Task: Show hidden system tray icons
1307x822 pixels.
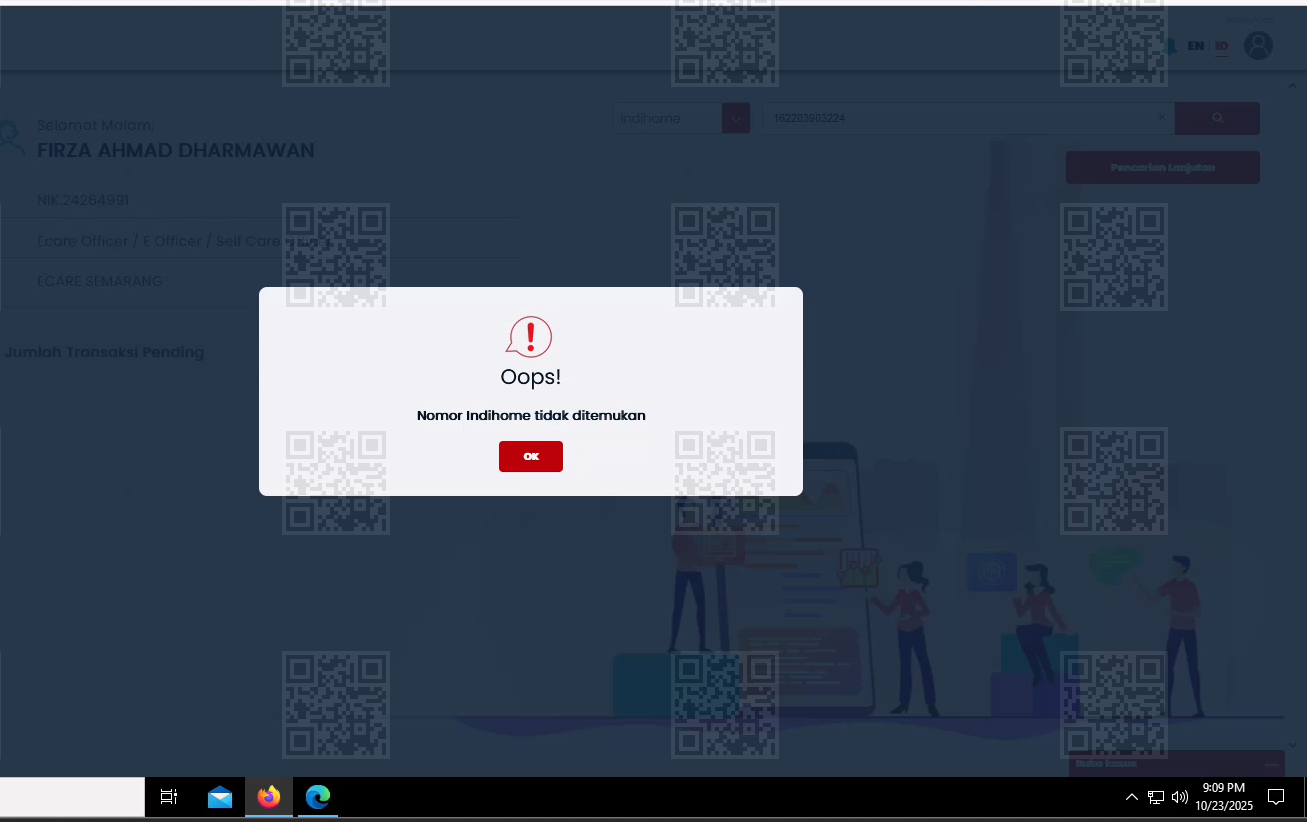Action: [1132, 797]
